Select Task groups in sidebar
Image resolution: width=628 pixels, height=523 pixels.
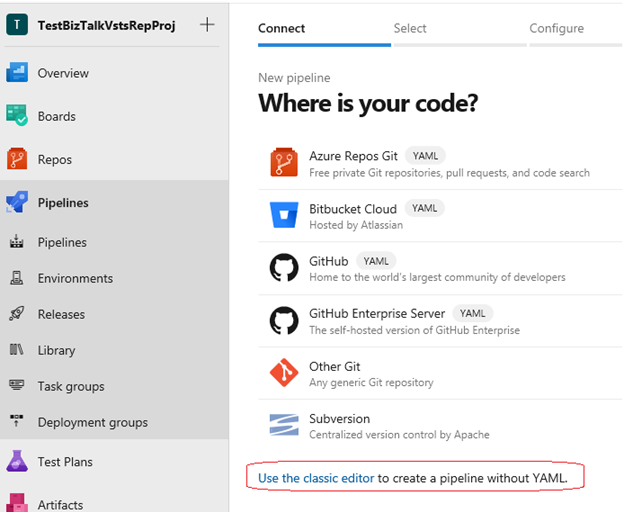pyautogui.click(x=71, y=386)
